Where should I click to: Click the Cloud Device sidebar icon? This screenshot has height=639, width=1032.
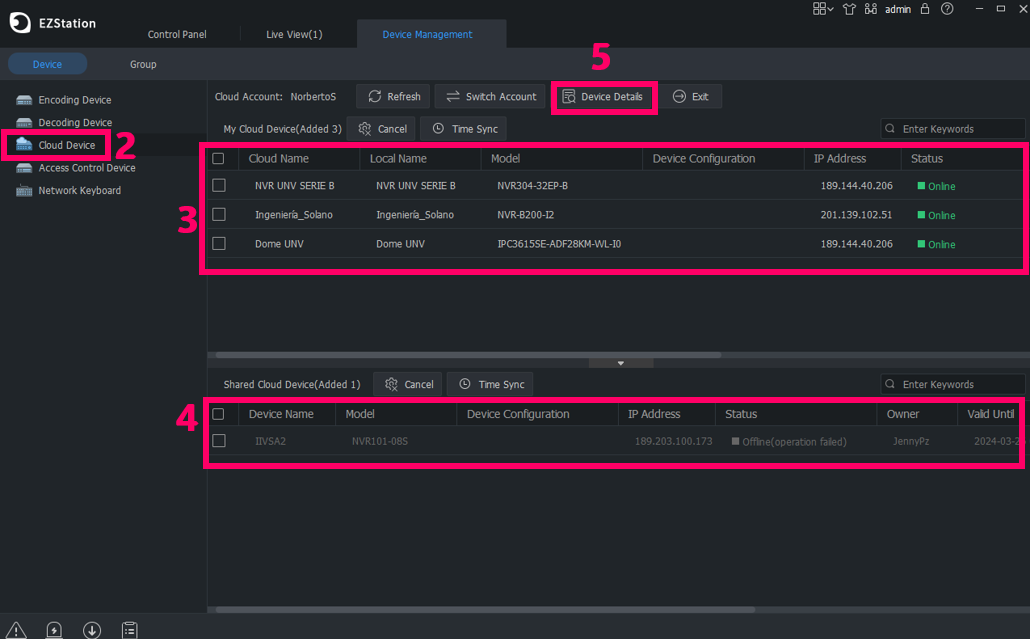[x=24, y=145]
